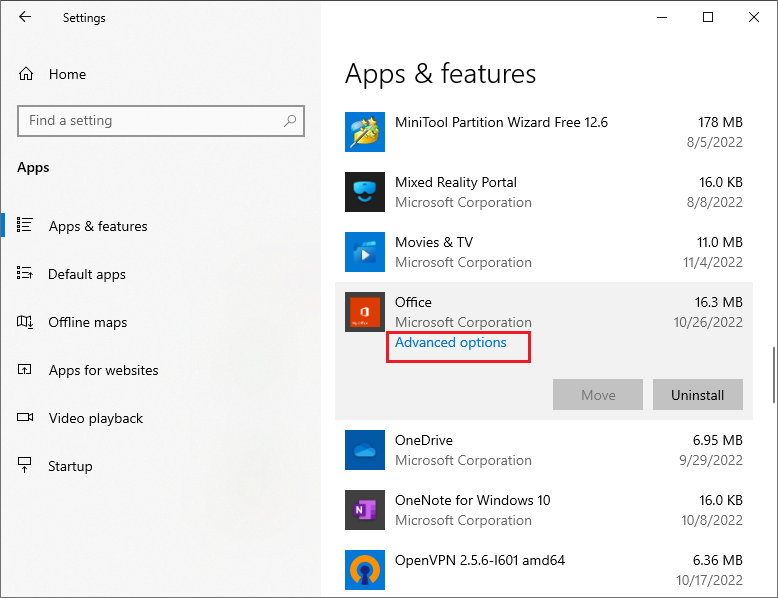Click the Apps sidebar heading
This screenshot has width=778, height=598.
coord(33,168)
